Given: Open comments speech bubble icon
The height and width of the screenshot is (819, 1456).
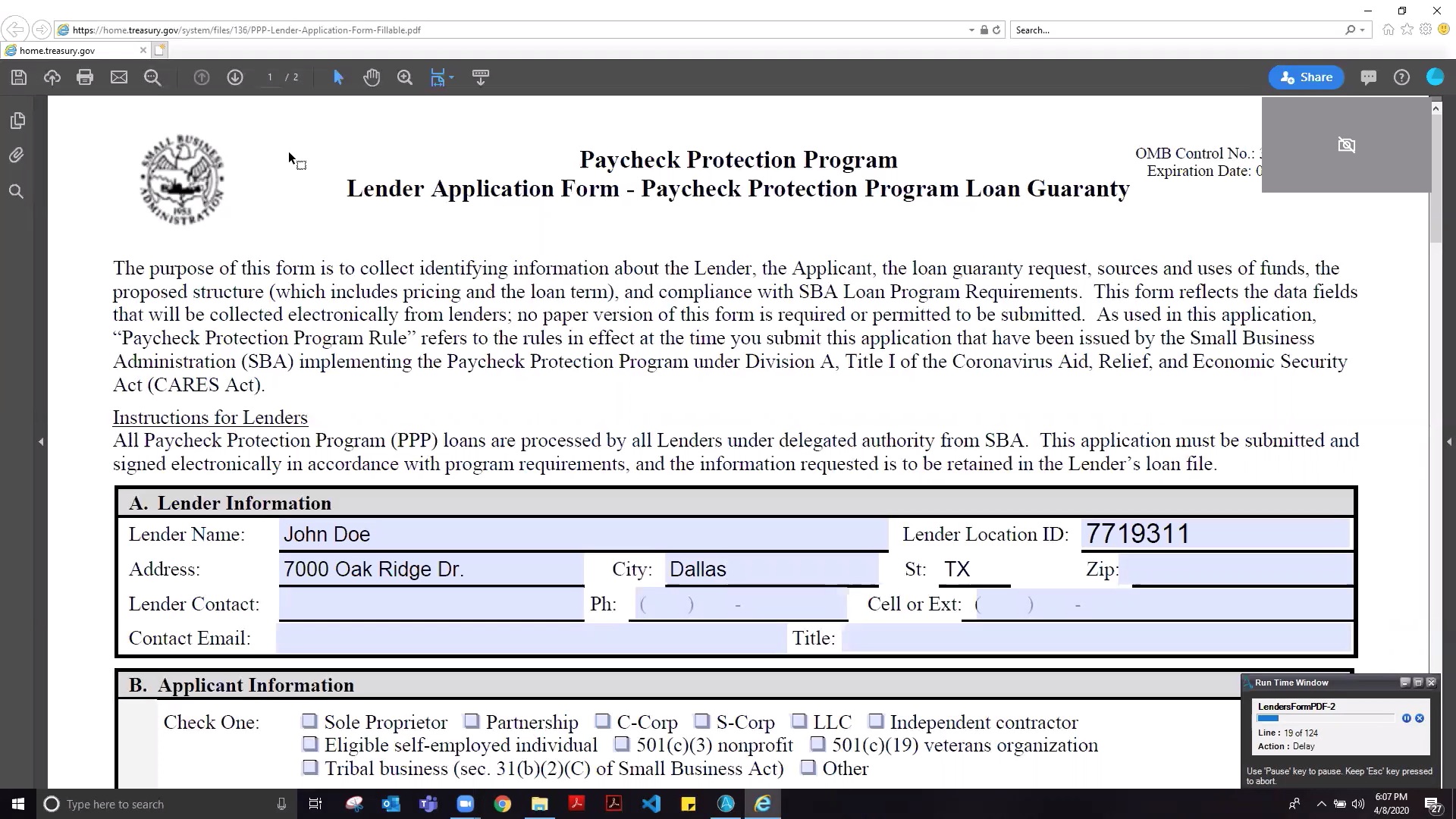Looking at the screenshot, I should pyautogui.click(x=1368, y=77).
